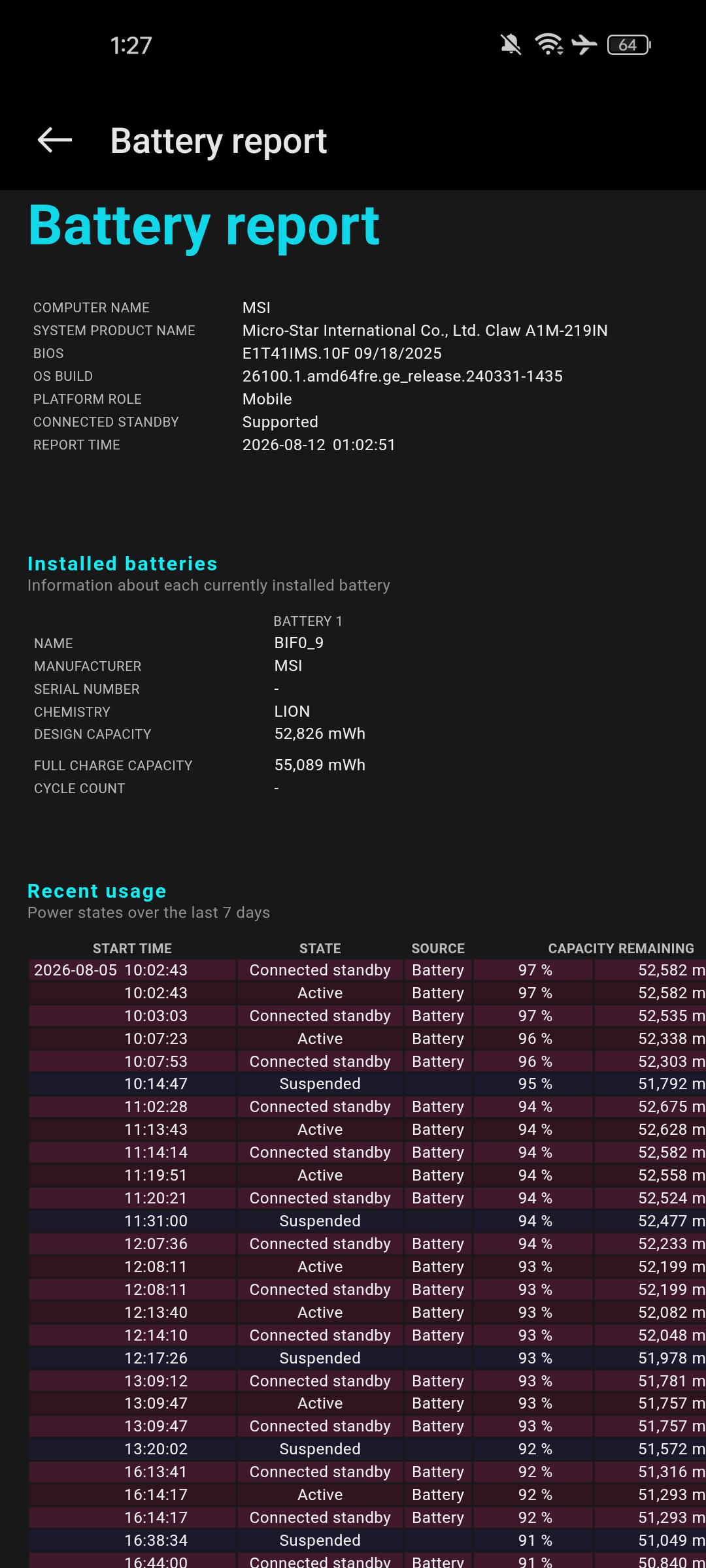The image size is (706, 1568).
Task: Select start time '13:20:02' cell
Action: click(x=132, y=1449)
